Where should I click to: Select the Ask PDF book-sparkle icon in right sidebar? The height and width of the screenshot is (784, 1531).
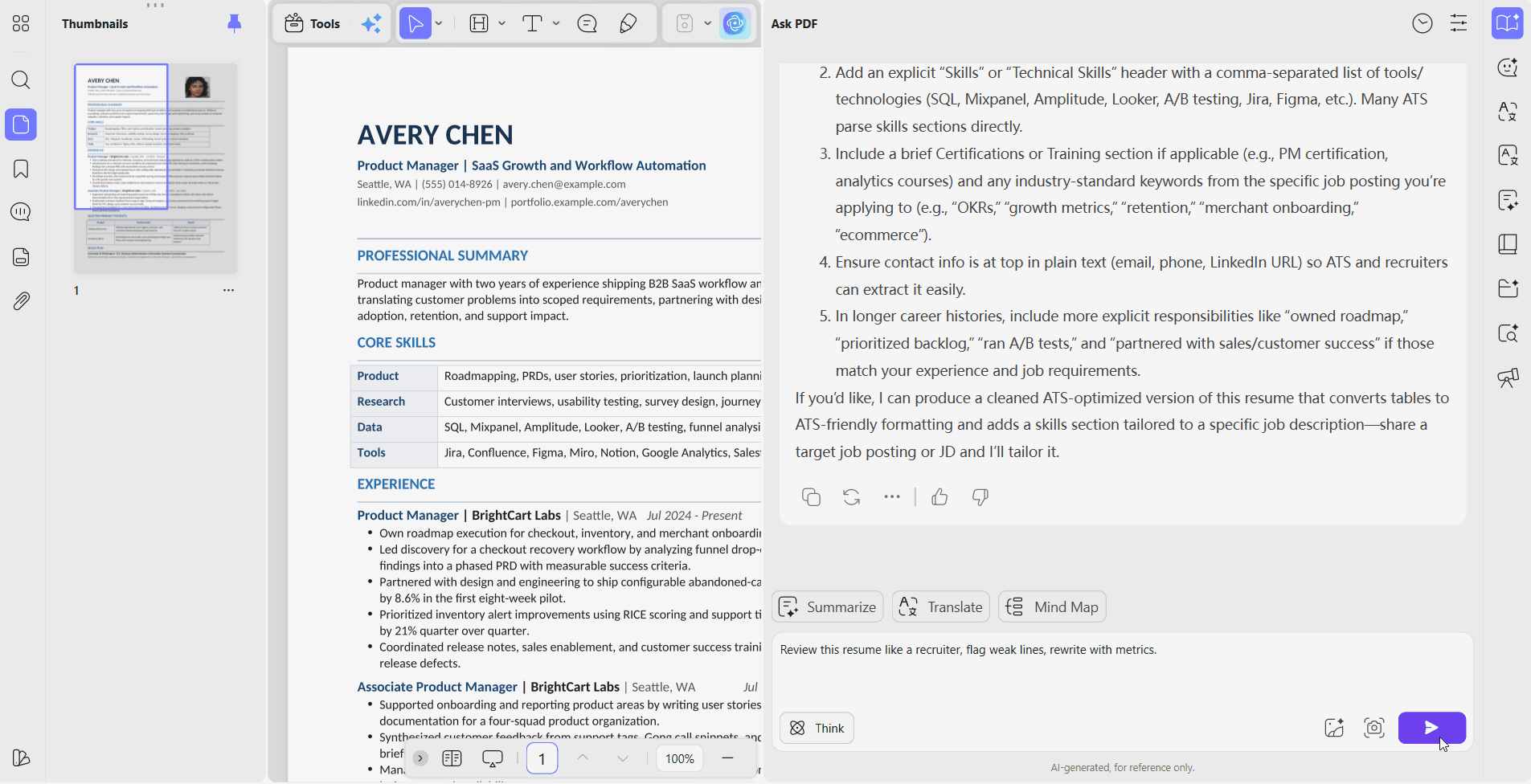tap(1508, 23)
